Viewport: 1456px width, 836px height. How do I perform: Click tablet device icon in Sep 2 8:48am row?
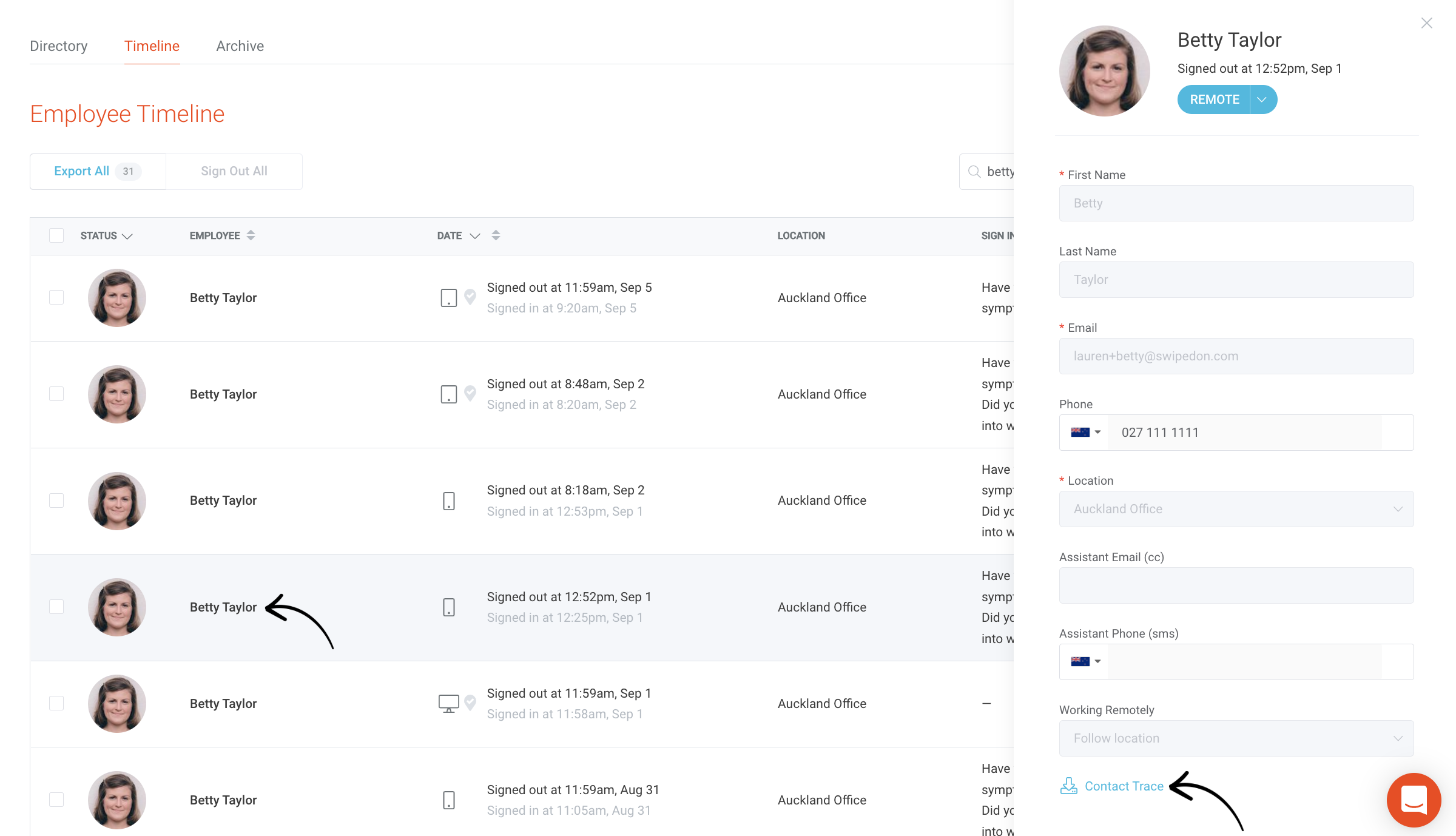tap(449, 394)
